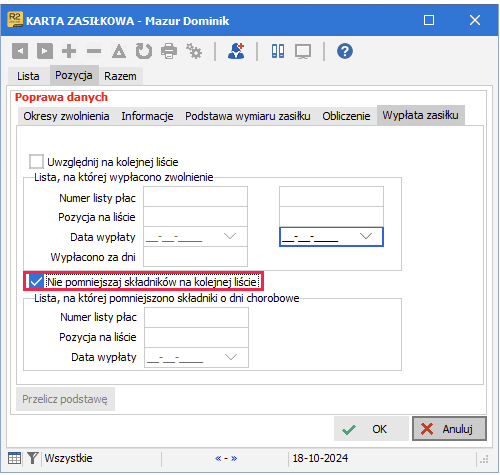
Task: Go to next record arrow icon
Action: pos(45,51)
